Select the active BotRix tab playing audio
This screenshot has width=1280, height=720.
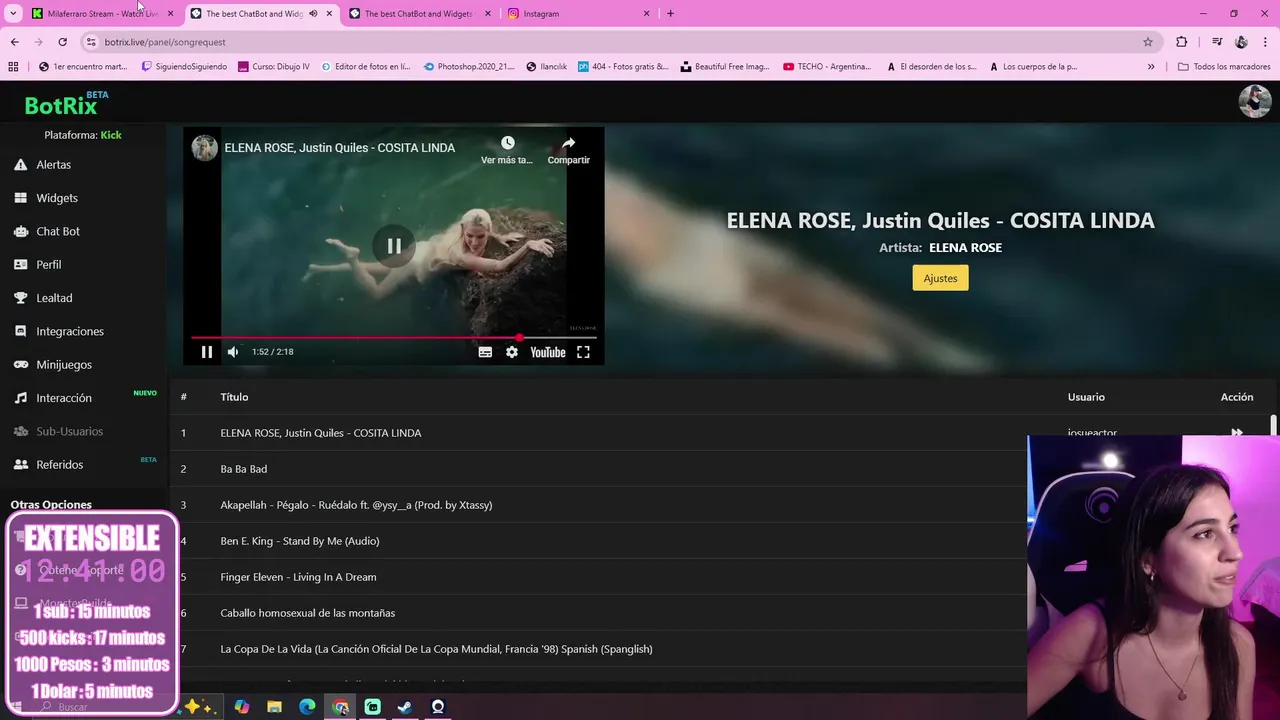[x=262, y=14]
